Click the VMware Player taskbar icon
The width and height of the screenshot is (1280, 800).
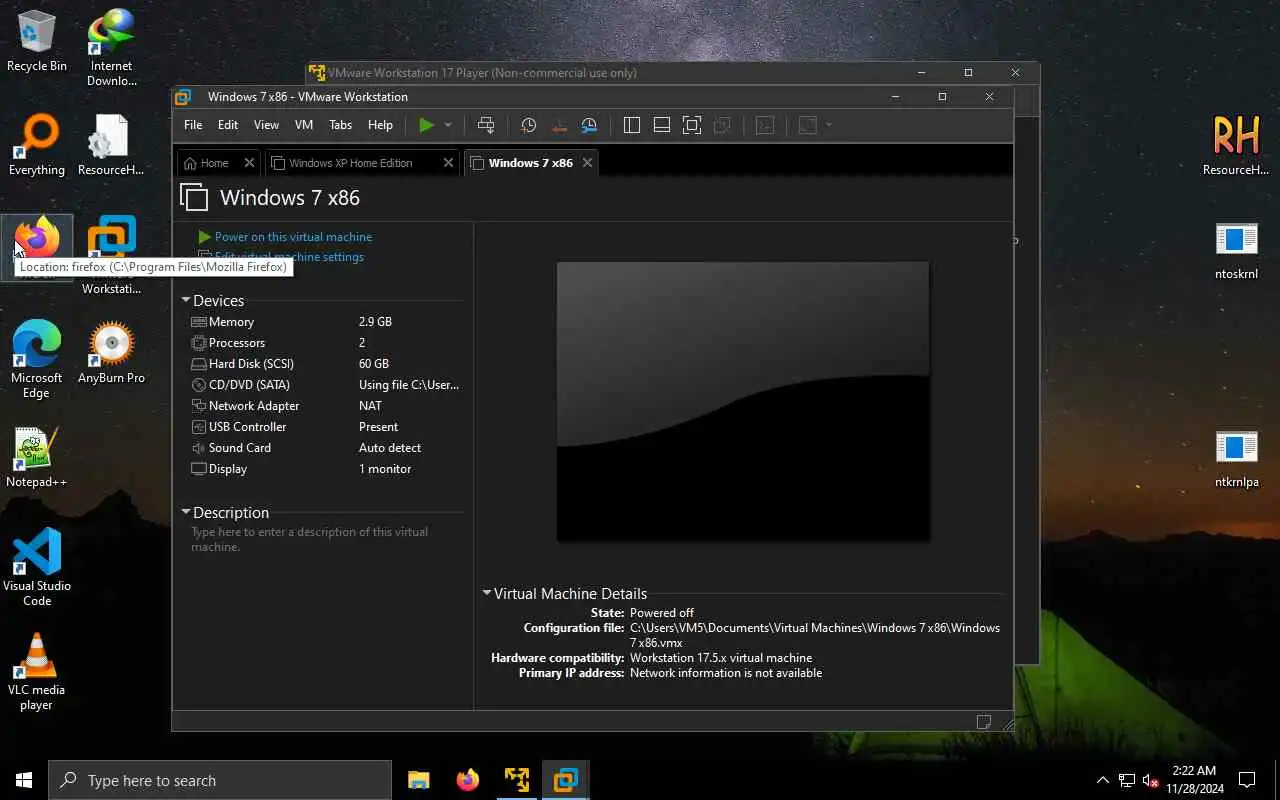[517, 780]
